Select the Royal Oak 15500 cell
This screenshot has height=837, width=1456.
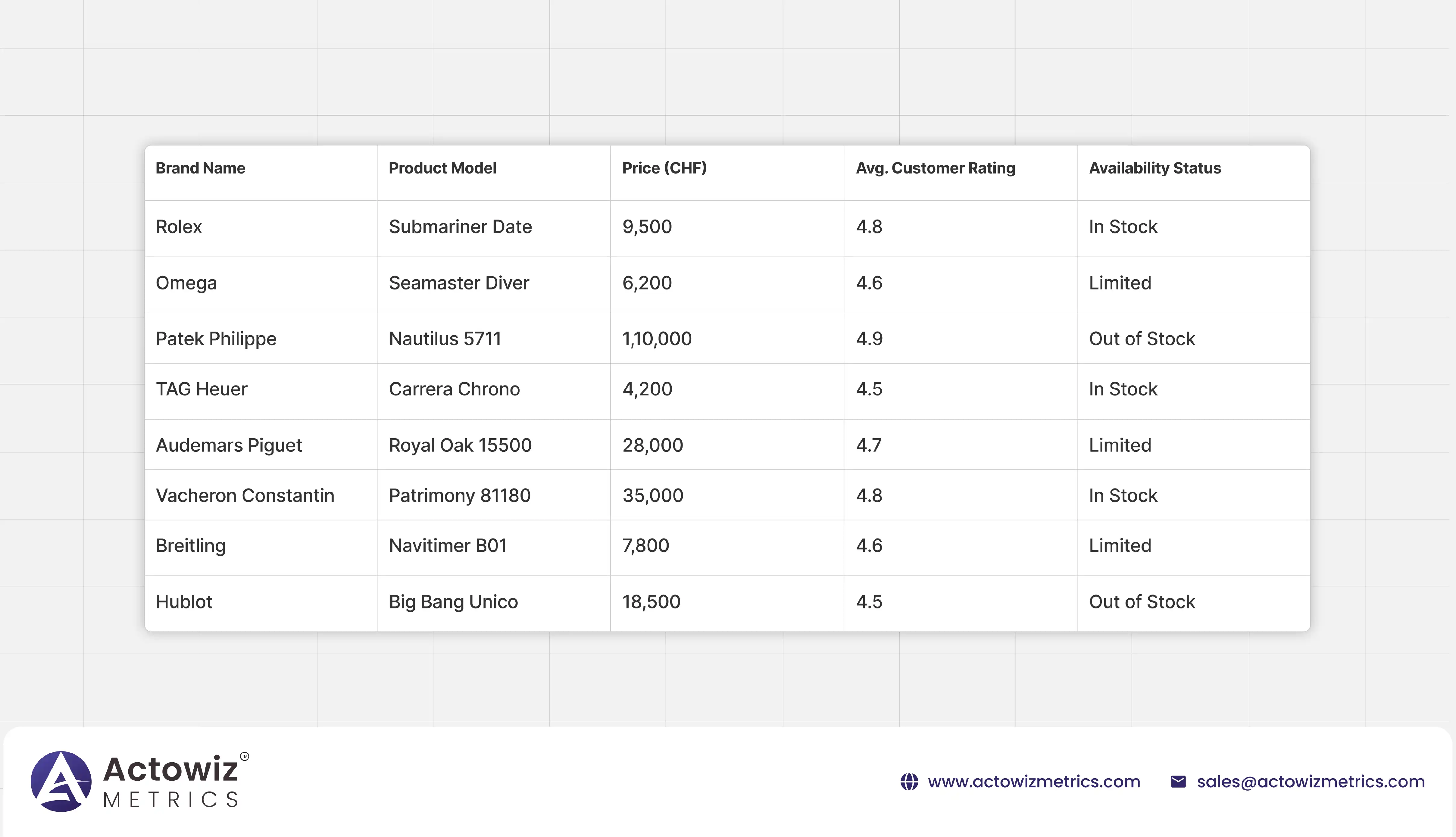point(460,445)
